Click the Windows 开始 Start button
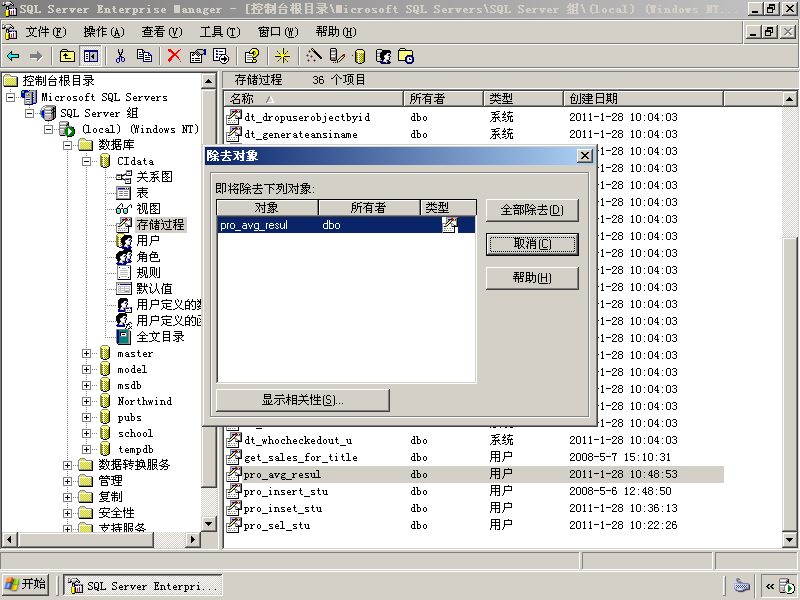Image resolution: width=800 pixels, height=600 pixels. point(26,584)
